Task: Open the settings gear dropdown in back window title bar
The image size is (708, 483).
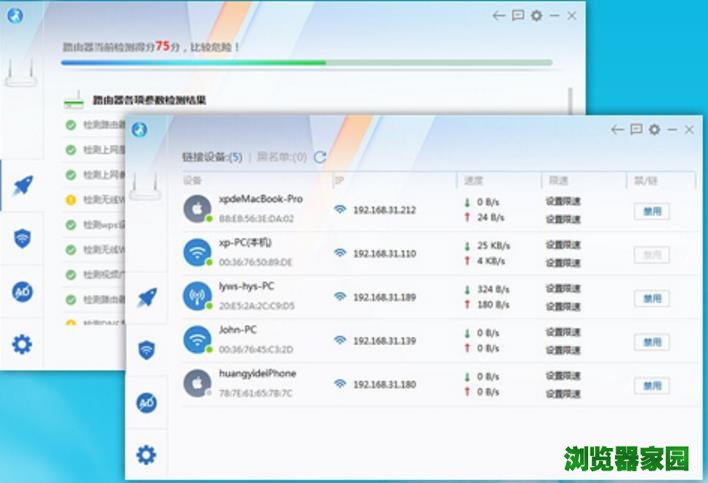Action: 537,15
